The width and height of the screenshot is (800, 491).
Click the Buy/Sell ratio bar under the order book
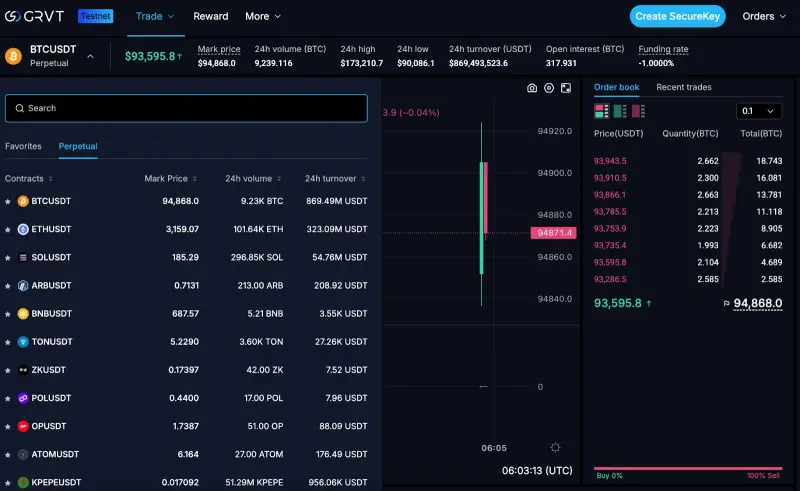tap(688, 468)
